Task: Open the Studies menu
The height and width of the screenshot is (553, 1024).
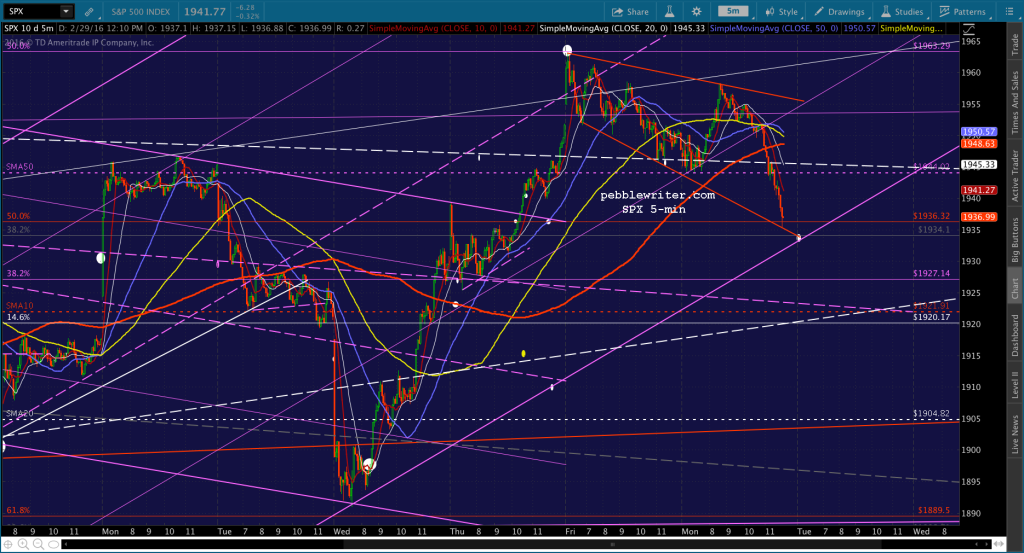Action: [x=902, y=12]
